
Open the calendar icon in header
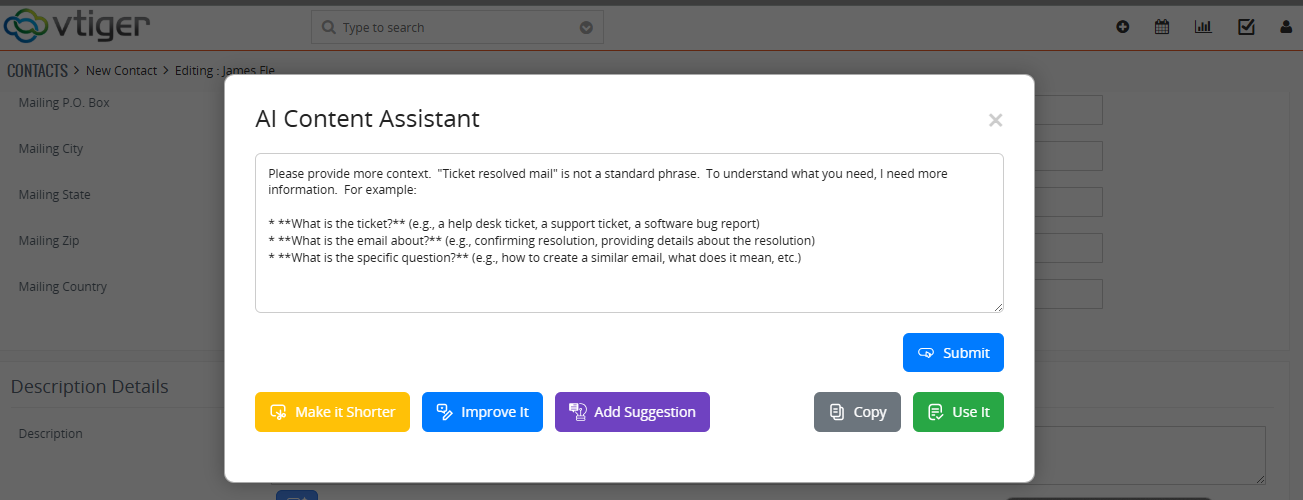click(x=1162, y=27)
